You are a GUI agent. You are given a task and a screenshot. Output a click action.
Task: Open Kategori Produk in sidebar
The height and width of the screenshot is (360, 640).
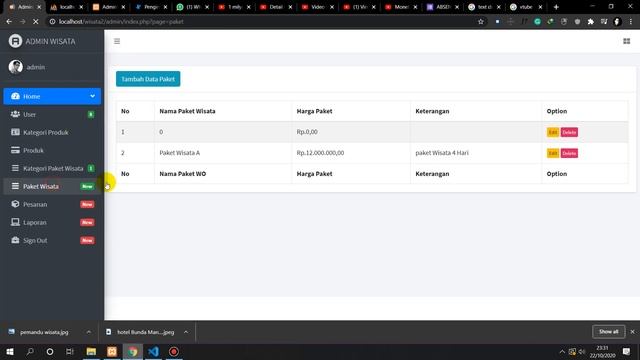[52, 132]
